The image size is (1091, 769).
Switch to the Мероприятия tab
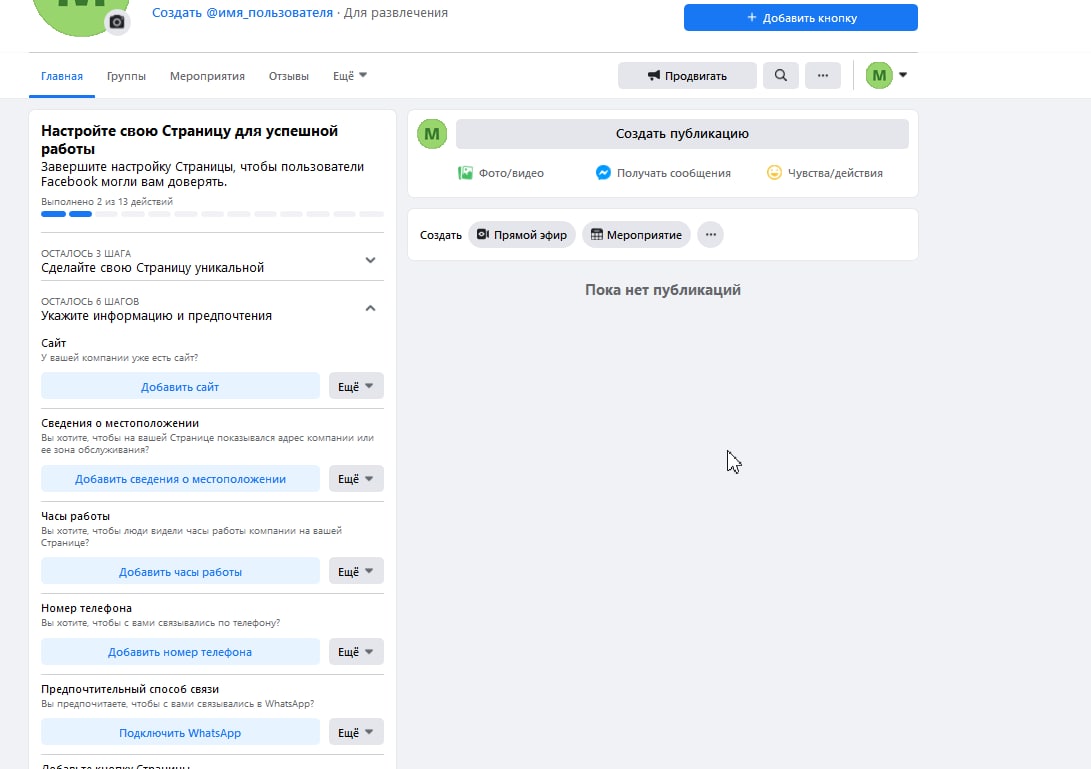click(207, 76)
